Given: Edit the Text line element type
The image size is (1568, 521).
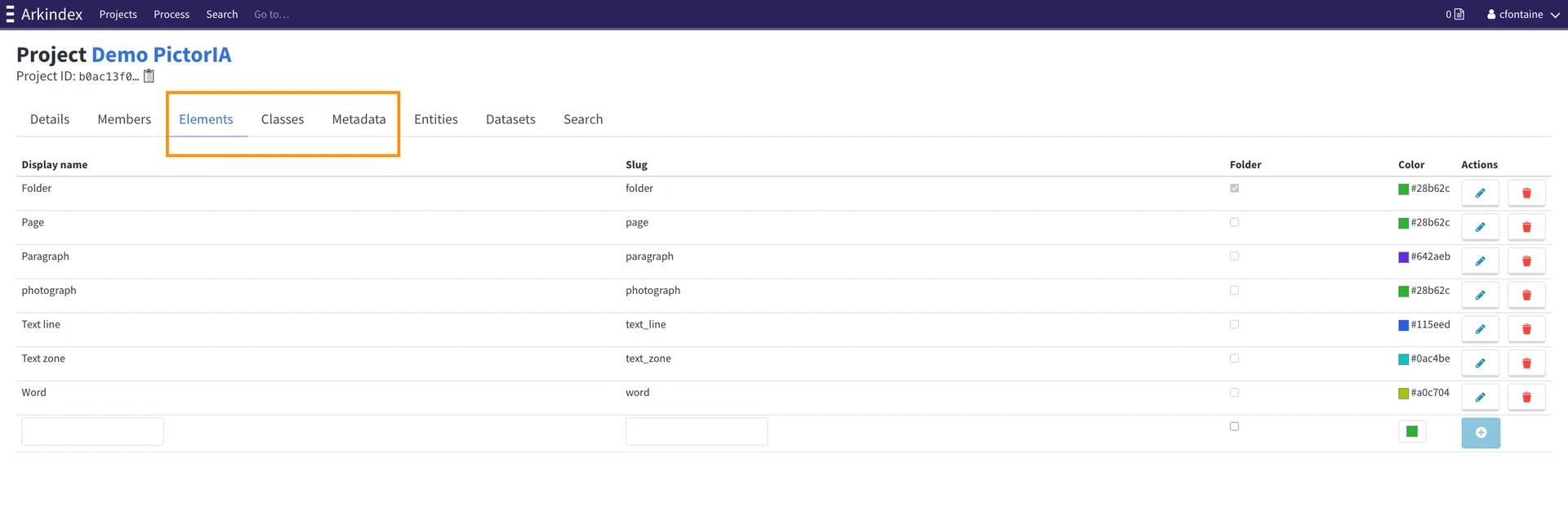Looking at the screenshot, I should 1480,329.
